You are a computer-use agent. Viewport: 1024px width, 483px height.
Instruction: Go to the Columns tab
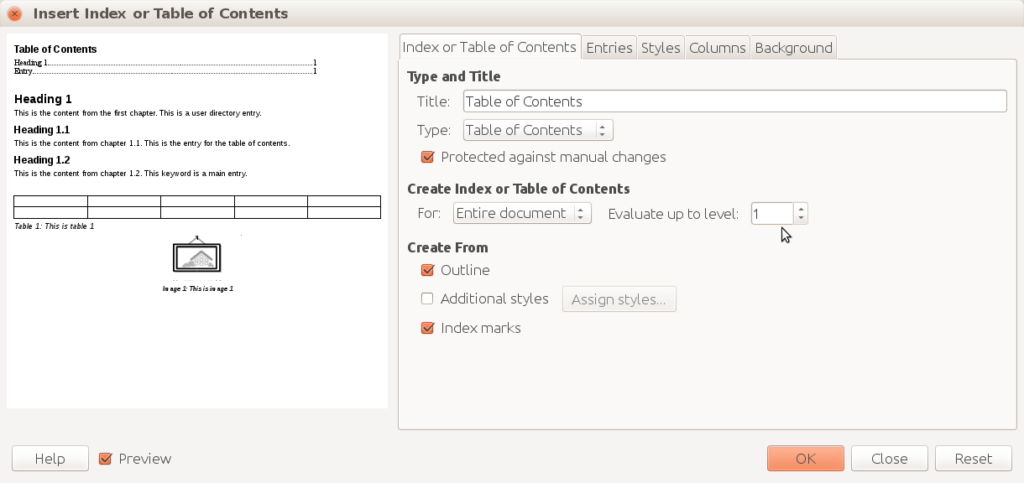click(717, 48)
